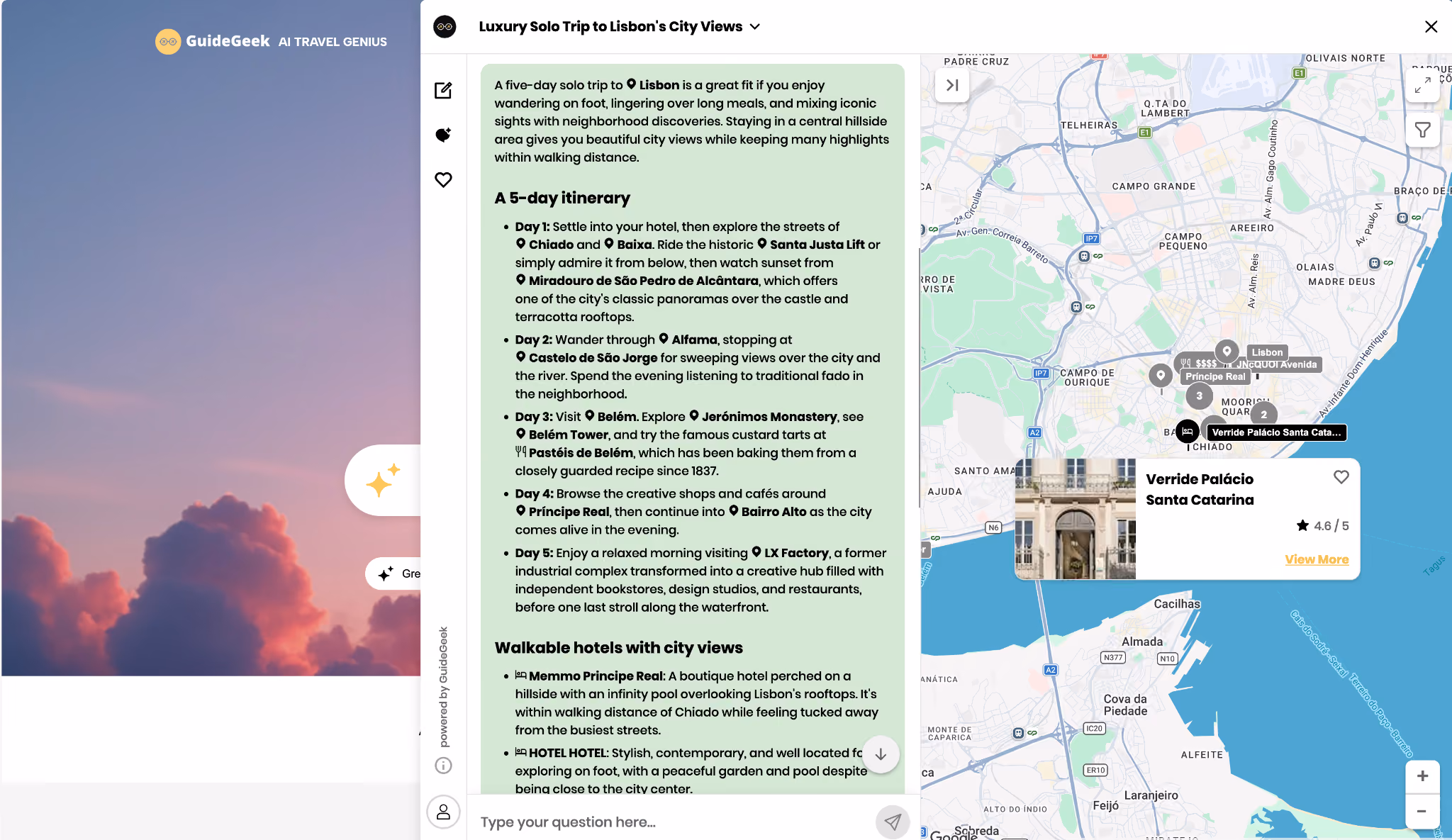
Task: Click the large sparkle button on left
Action: [x=383, y=481]
